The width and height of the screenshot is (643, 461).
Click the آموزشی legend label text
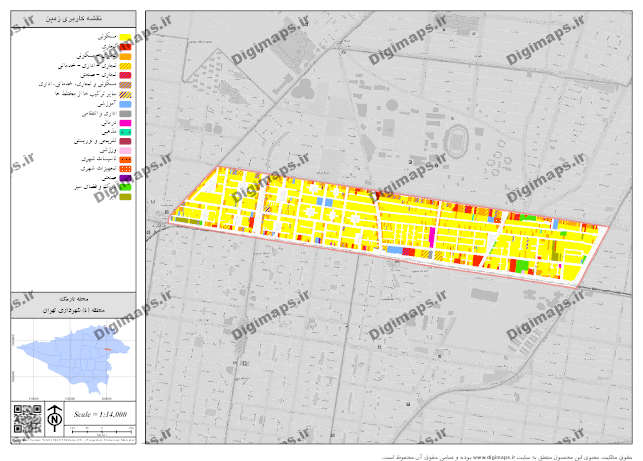[x=107, y=104]
